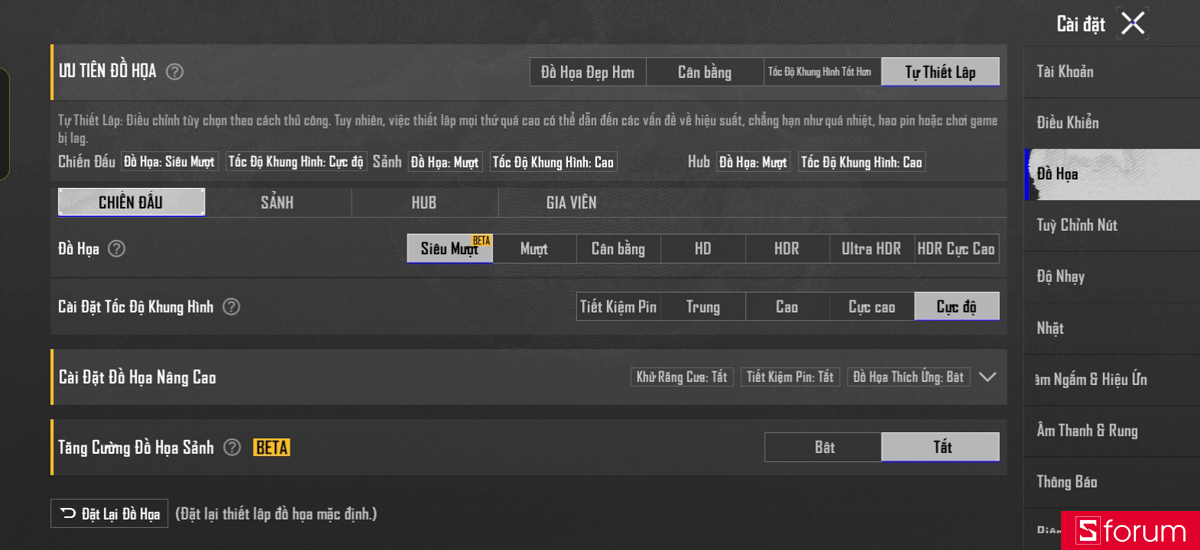1200x550 pixels.
Task: Choose HDR Cực Cao graphics quality
Action: (x=956, y=248)
